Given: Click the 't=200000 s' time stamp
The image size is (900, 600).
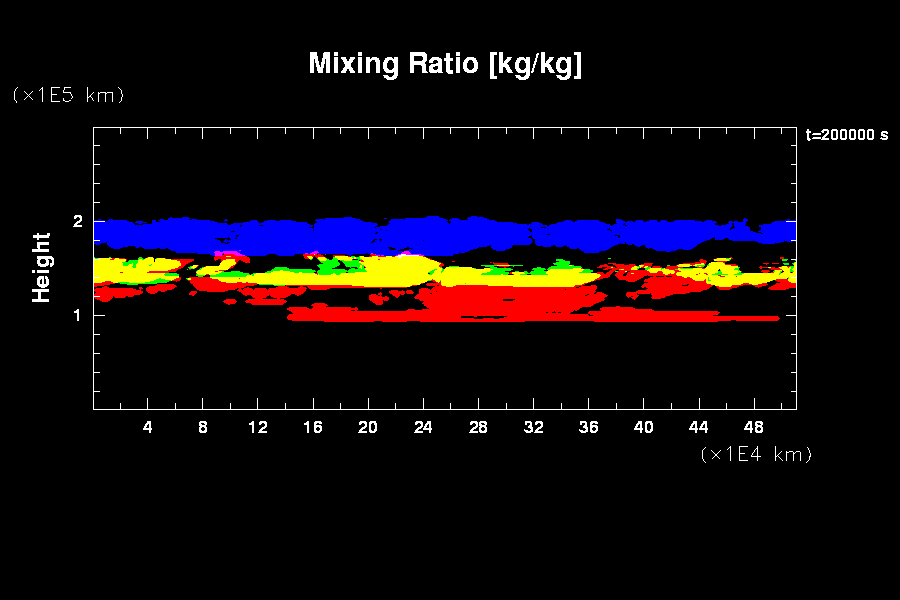Looking at the screenshot, I should 847,135.
